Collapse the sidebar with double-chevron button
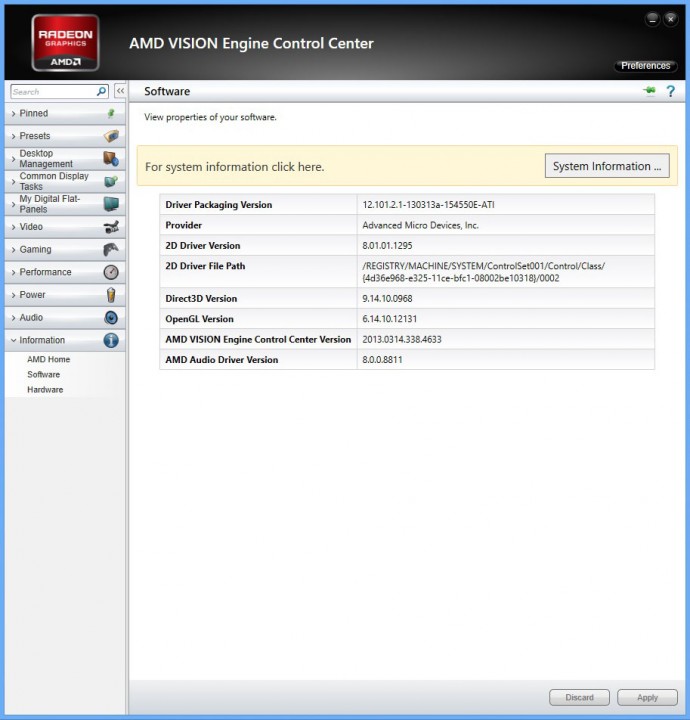The width and height of the screenshot is (690, 720). click(x=120, y=91)
